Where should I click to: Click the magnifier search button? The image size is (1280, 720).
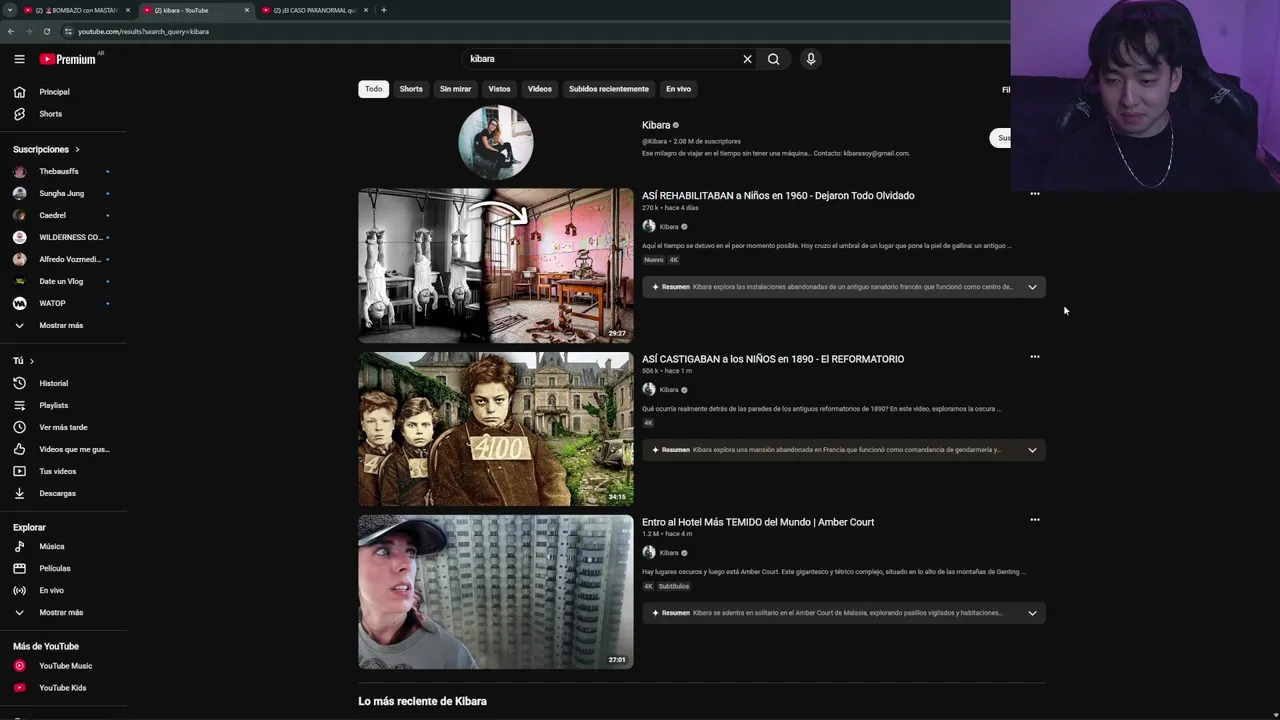(773, 59)
